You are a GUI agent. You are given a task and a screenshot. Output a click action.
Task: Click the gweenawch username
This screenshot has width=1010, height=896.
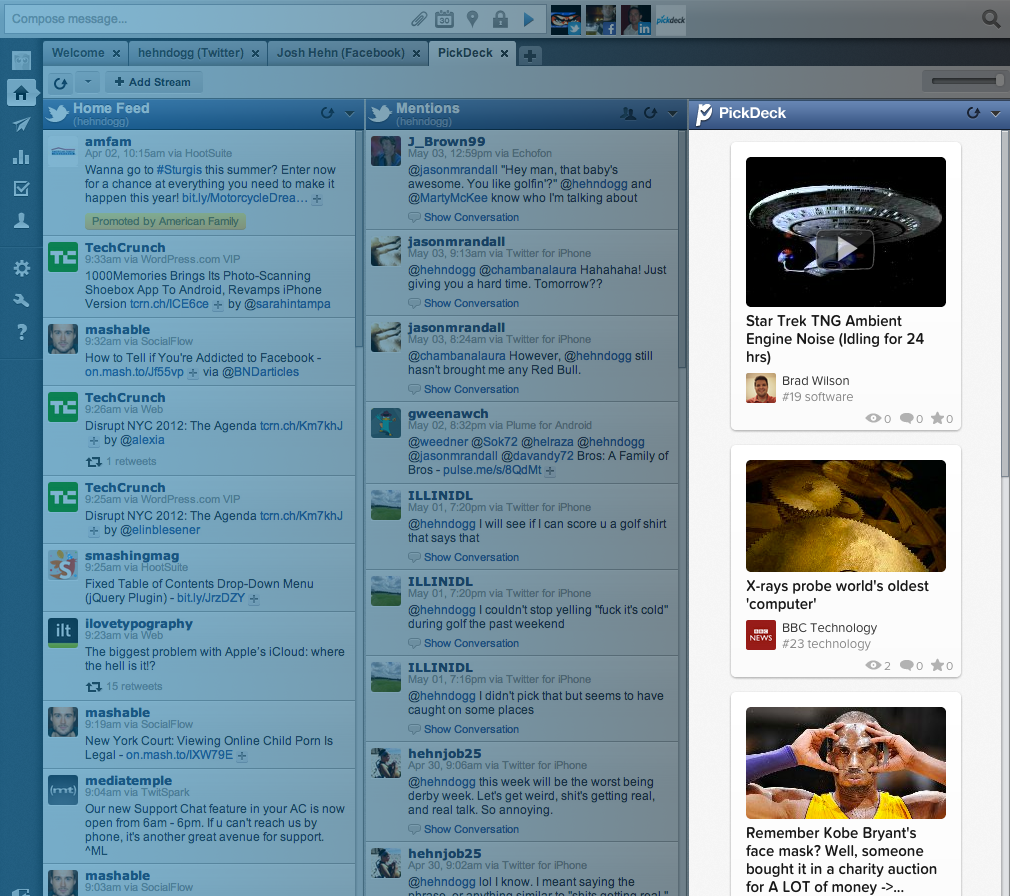point(448,414)
